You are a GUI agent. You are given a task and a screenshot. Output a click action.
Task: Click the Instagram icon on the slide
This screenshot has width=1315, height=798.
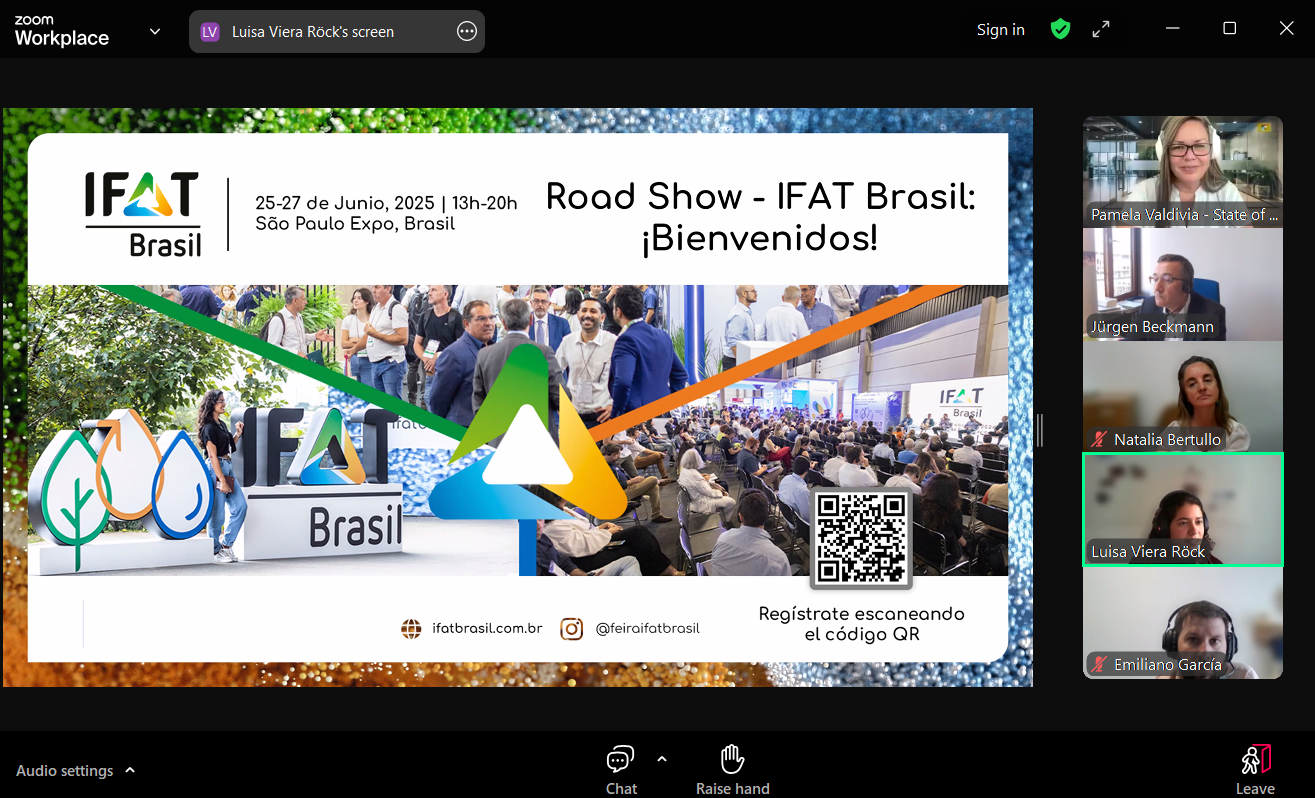[572, 629]
